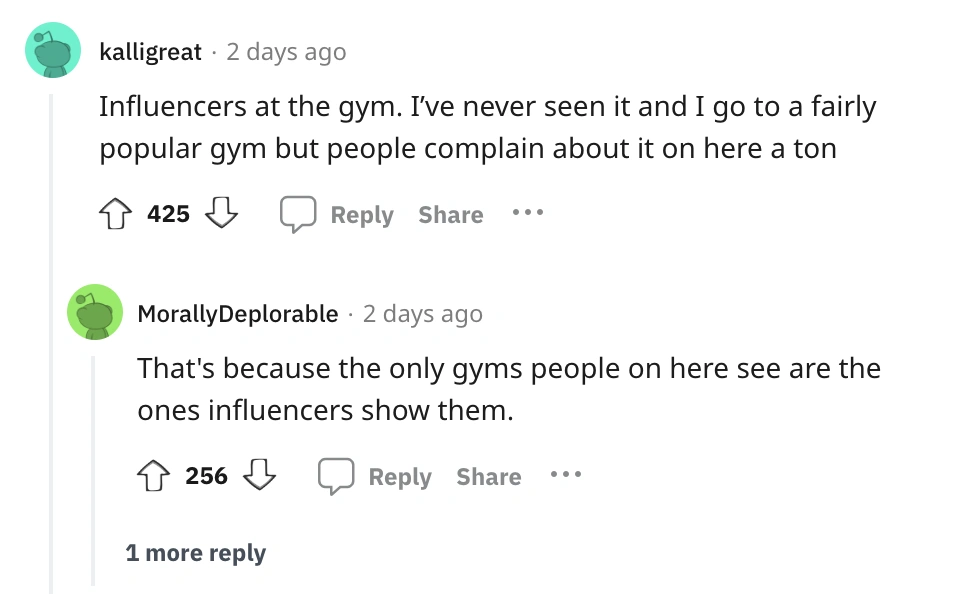Open the overflow menu on MorallyDeplorable's reply

[x=566, y=476]
